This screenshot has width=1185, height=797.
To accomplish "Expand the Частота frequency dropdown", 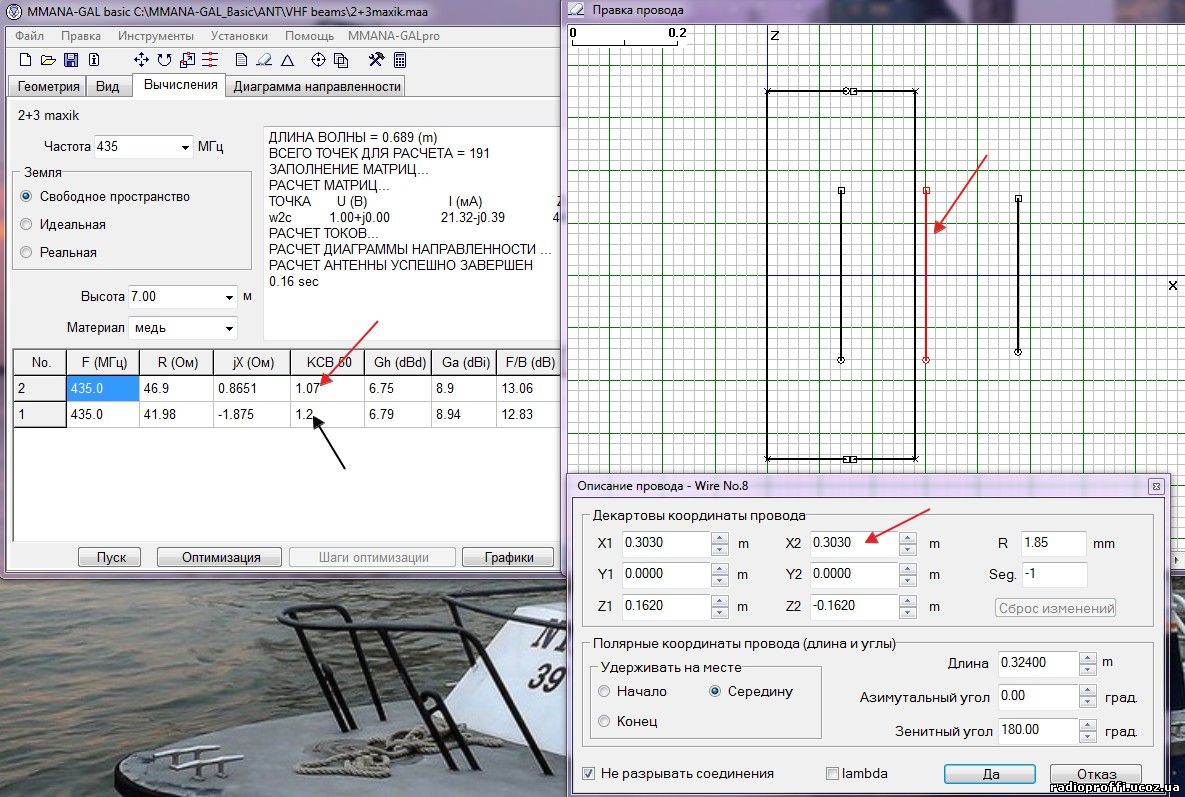I will [x=185, y=147].
